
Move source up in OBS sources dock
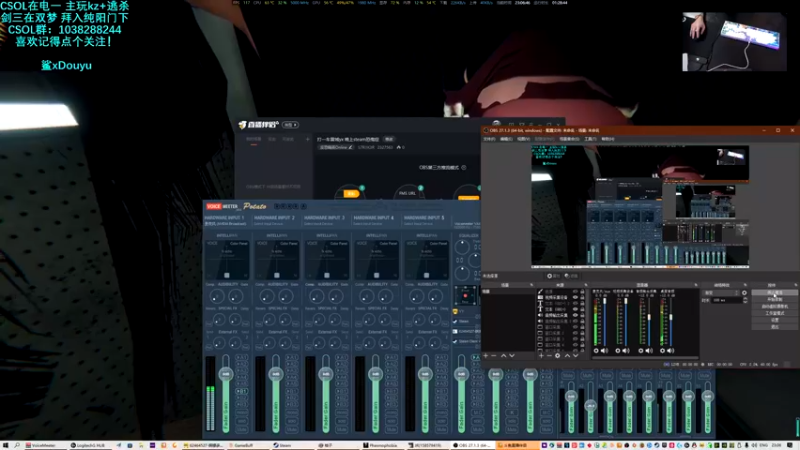567,356
